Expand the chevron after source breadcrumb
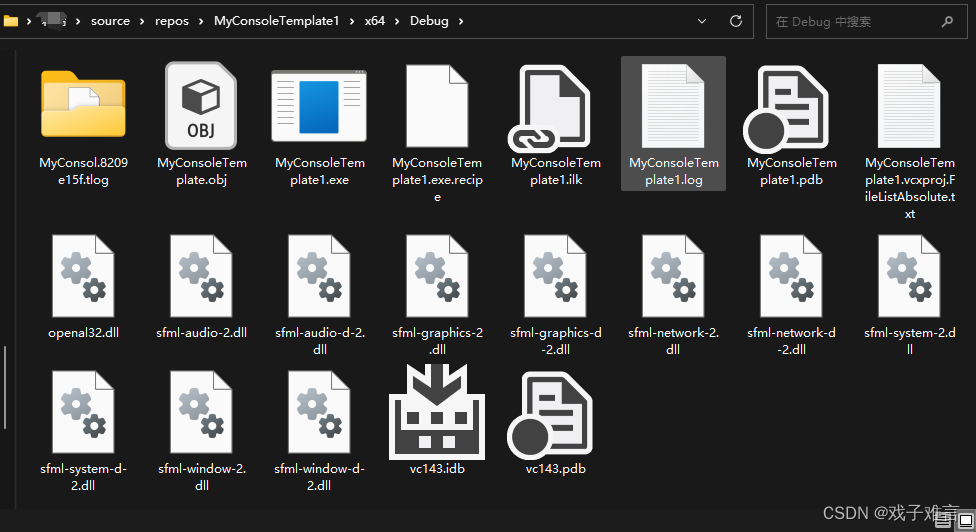 coord(142,22)
